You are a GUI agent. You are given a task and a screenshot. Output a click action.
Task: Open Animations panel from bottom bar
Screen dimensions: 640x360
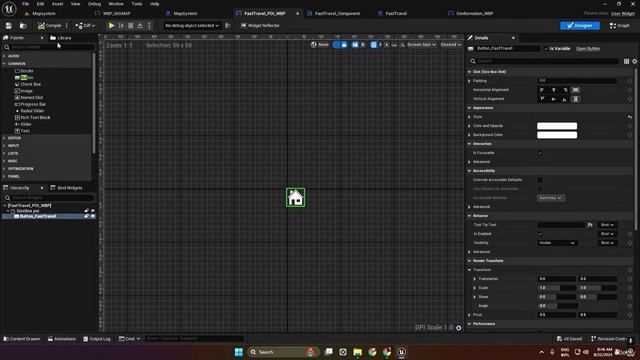coord(62,339)
